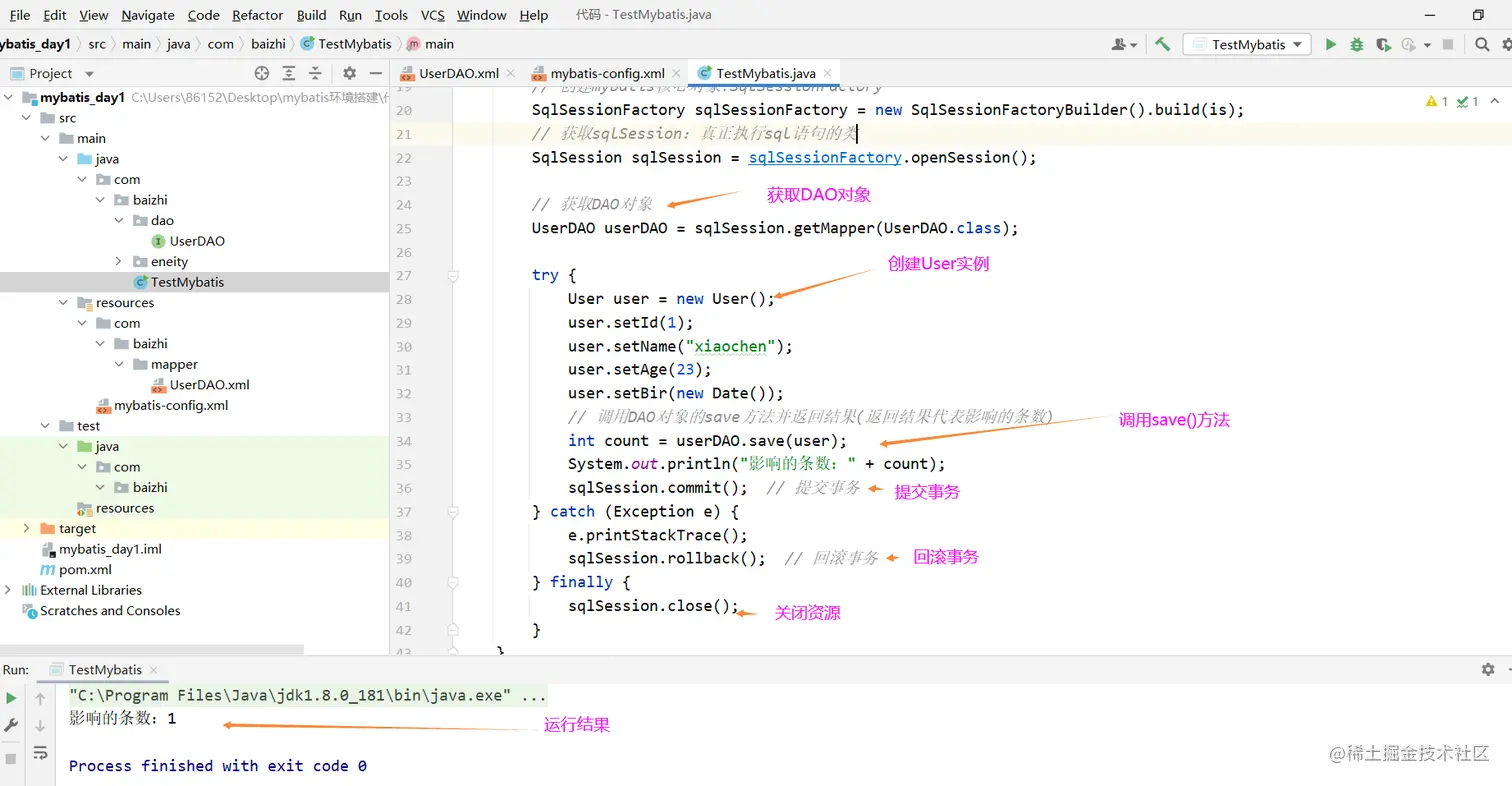The width and height of the screenshot is (1512, 786).
Task: Start debugging with the bug icon
Action: click(x=1356, y=44)
